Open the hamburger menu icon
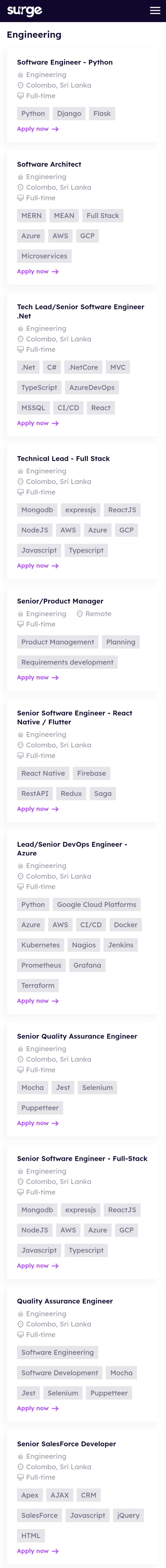The width and height of the screenshot is (166, 1568). 155,10
